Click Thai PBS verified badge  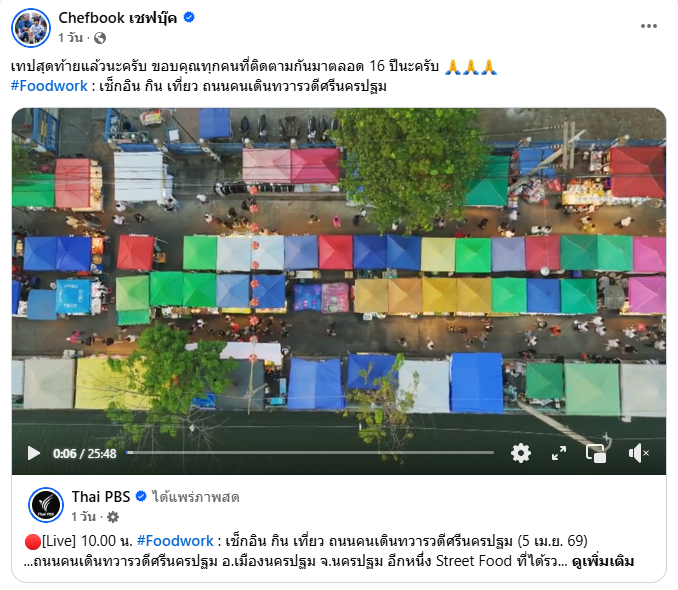click(x=141, y=496)
